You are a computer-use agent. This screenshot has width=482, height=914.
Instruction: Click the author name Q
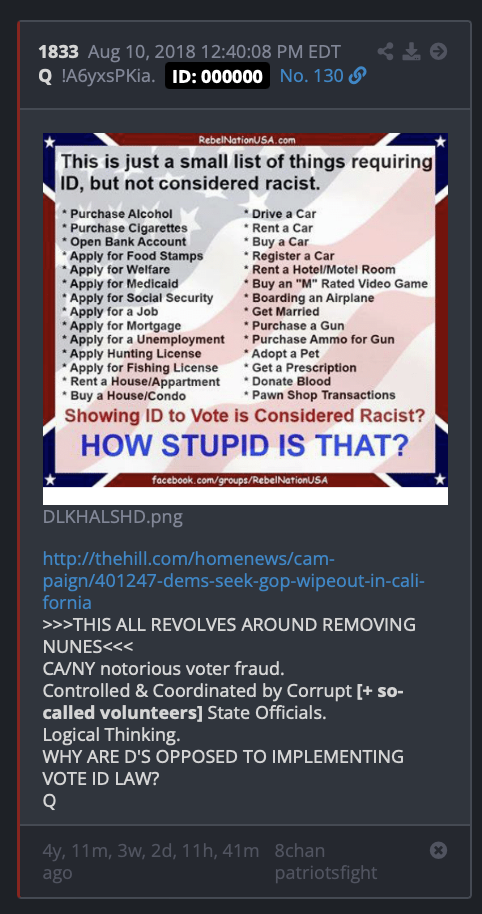(45, 76)
